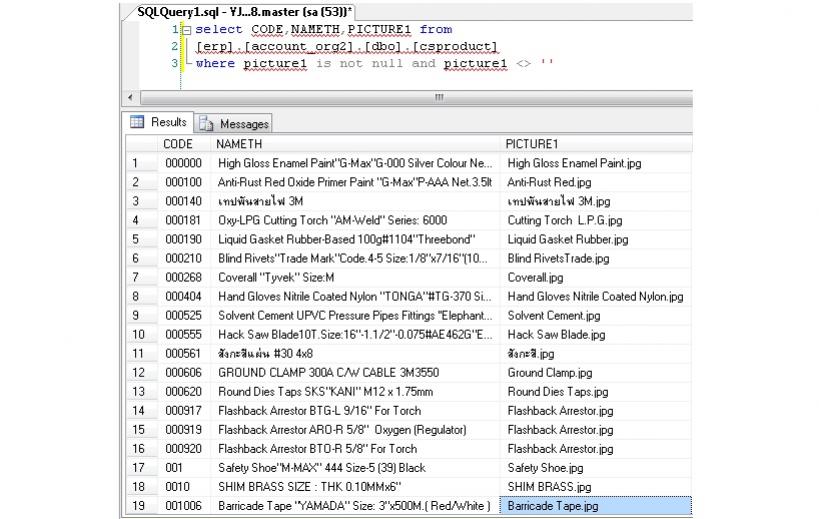This screenshot has width=819, height=519.
Task: Click the 'High Gloss Enamel Paint.jpg' cell
Action: click(x=596, y=163)
